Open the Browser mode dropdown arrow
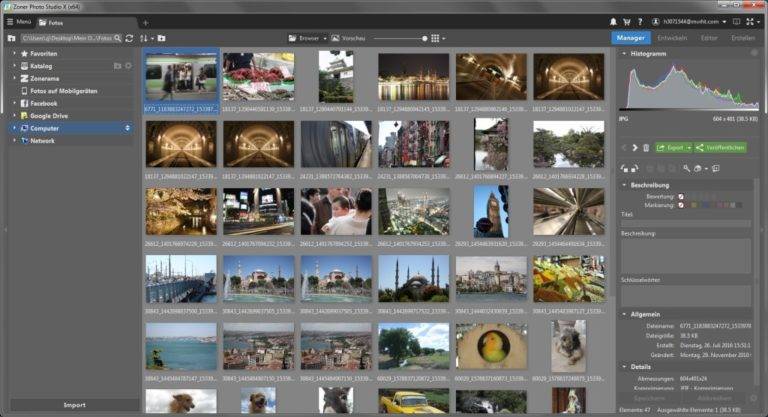 [x=325, y=38]
